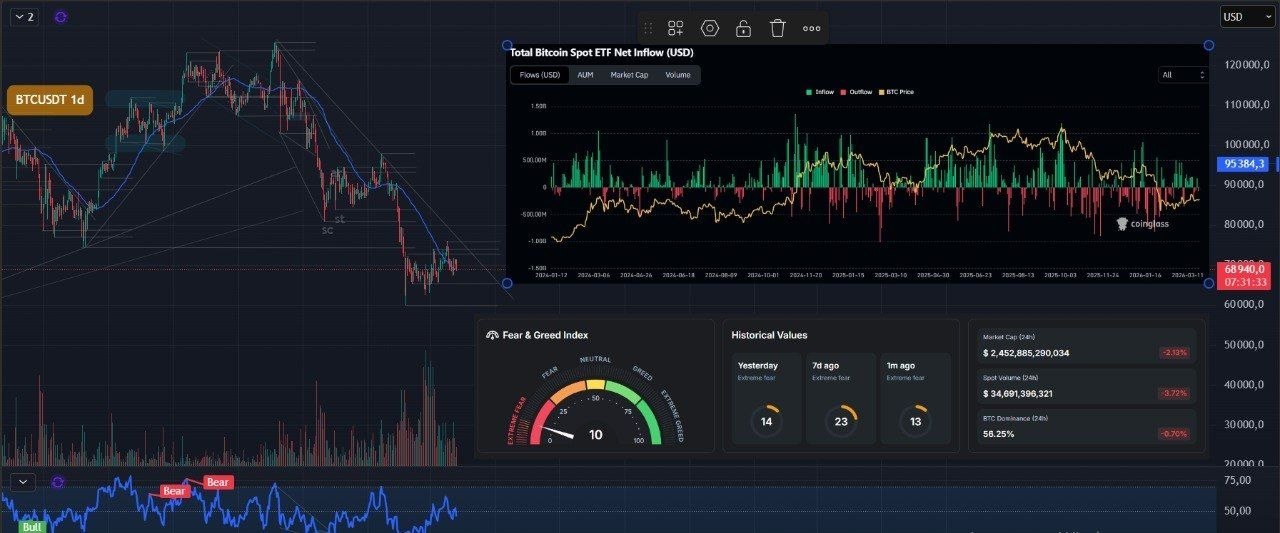The width and height of the screenshot is (1280, 533).
Task: Click the Fear & Greed gauge icon
Action: (492, 335)
